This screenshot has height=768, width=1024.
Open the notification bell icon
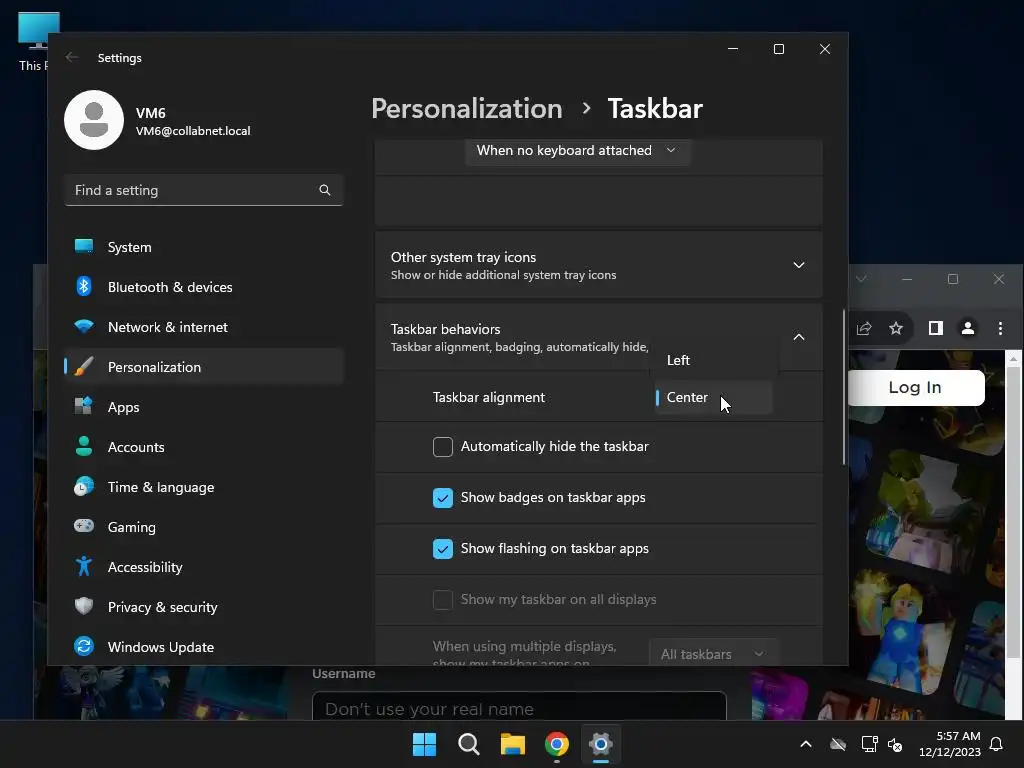point(996,744)
